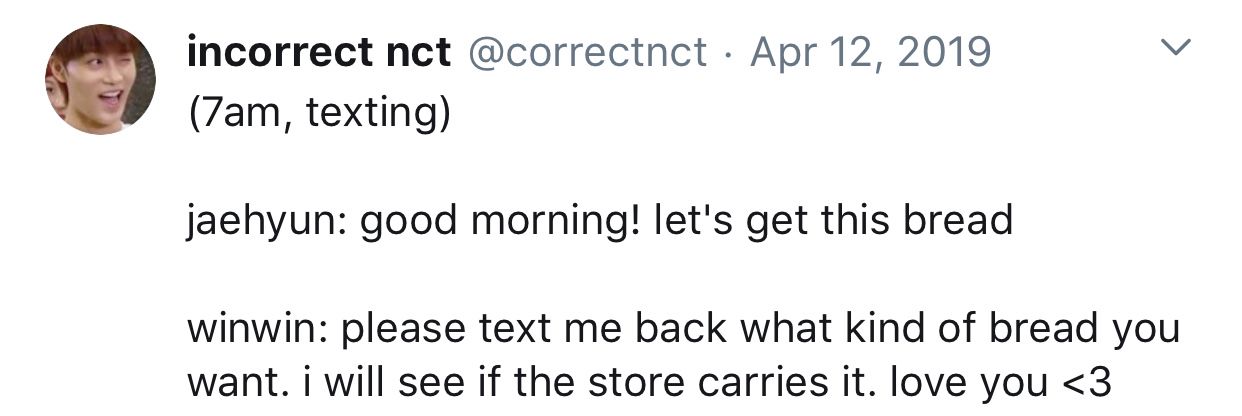The image size is (1242, 416).
Task: Open the incorrect nct profile avatar
Action: [100, 79]
